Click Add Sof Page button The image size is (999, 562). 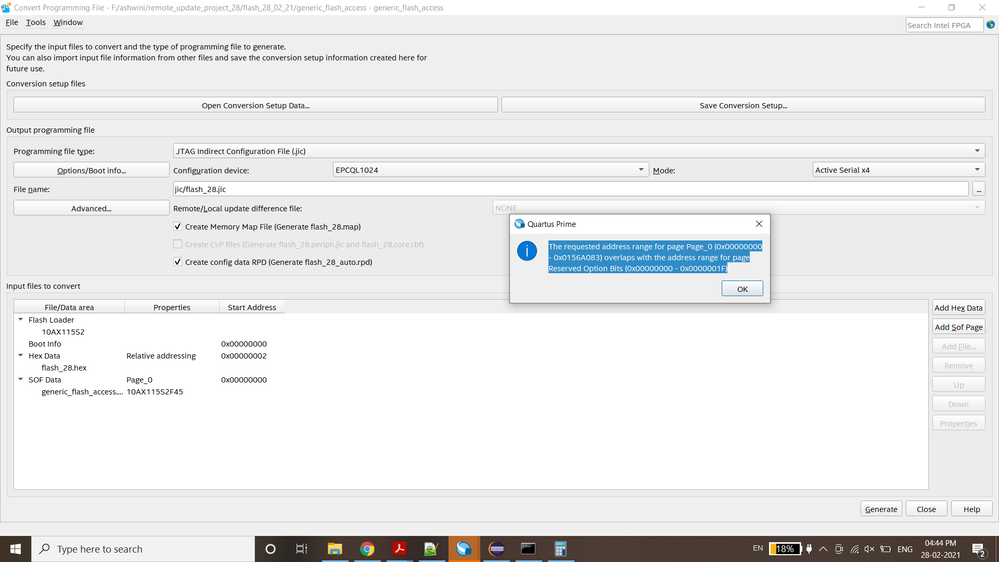pos(958,327)
